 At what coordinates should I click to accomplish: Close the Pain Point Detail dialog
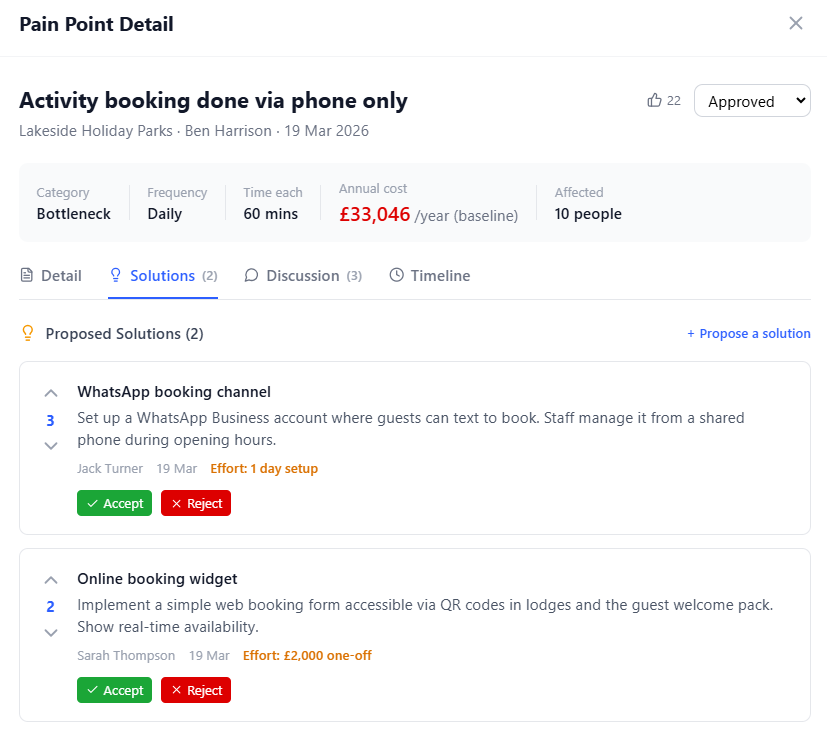pos(796,23)
